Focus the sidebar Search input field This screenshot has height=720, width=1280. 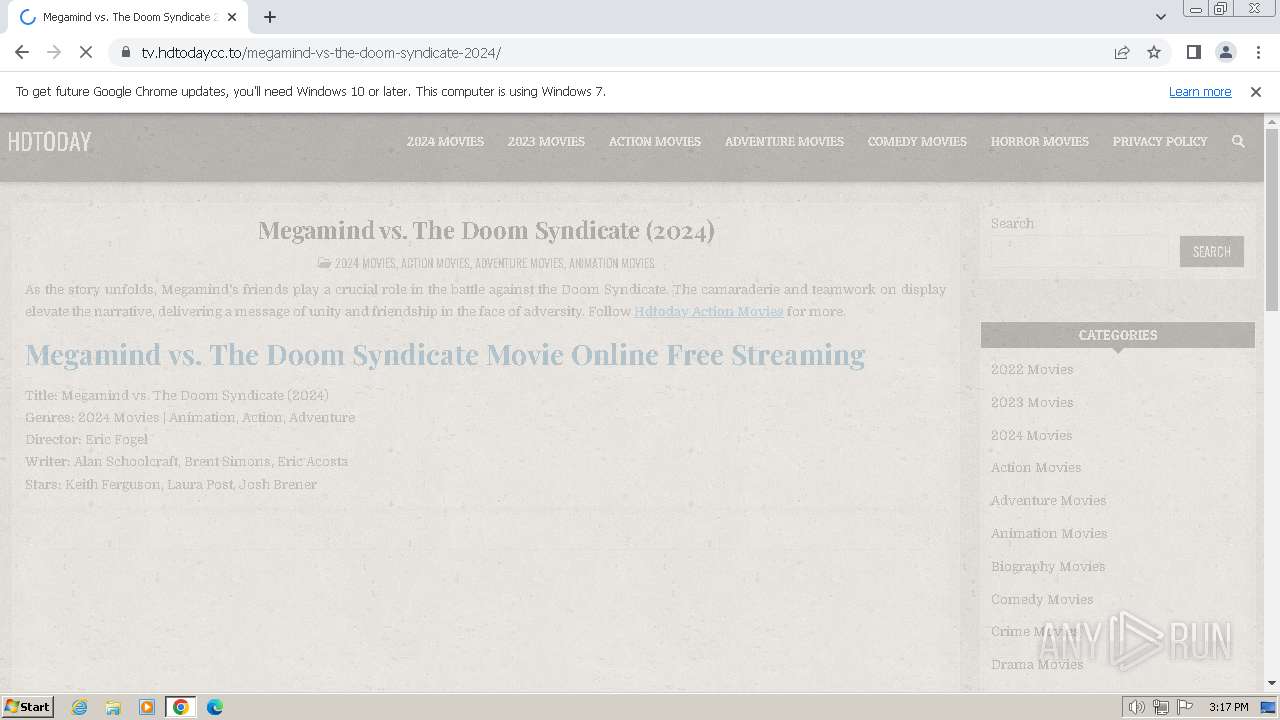1080,252
